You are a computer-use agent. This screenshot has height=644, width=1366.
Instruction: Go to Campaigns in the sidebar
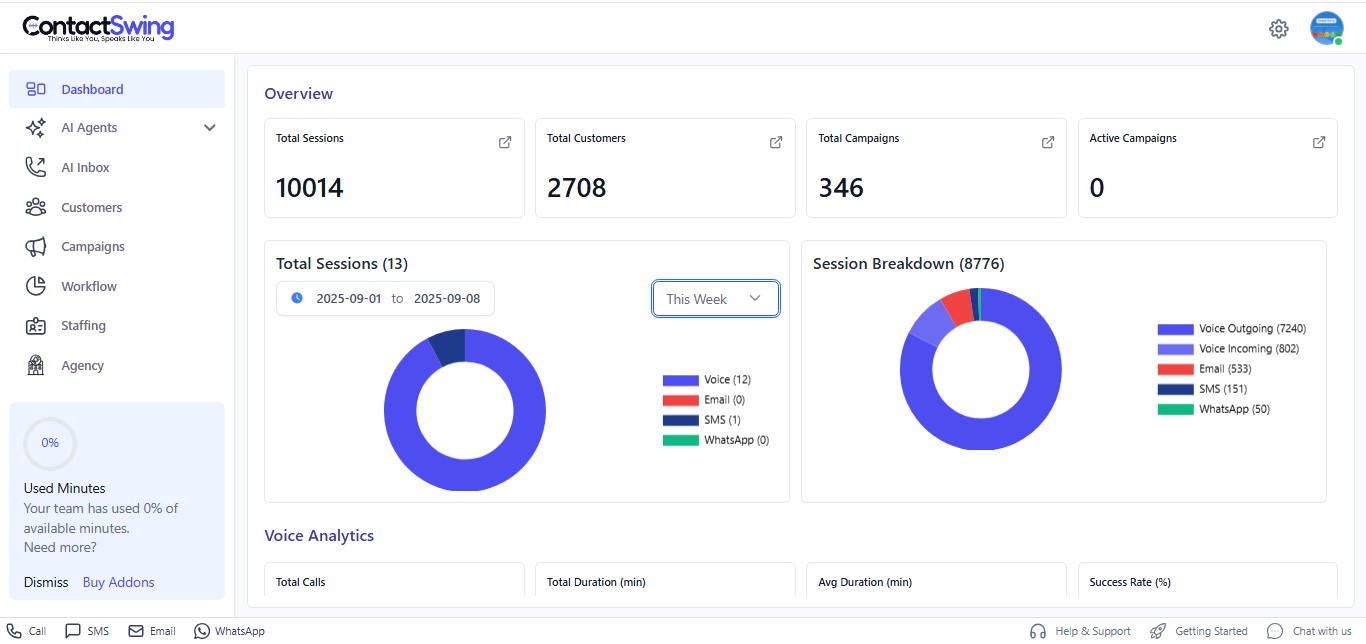tap(92, 247)
